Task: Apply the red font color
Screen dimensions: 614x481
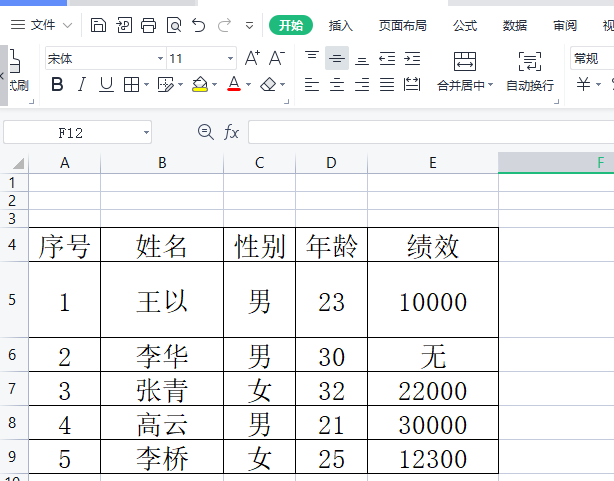Action: click(234, 84)
